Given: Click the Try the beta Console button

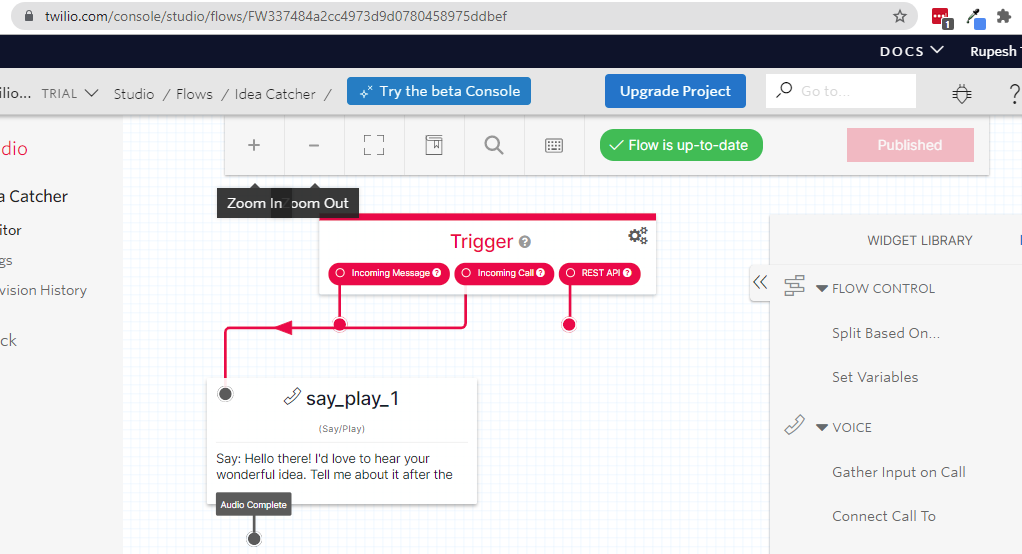Looking at the screenshot, I should (439, 91).
